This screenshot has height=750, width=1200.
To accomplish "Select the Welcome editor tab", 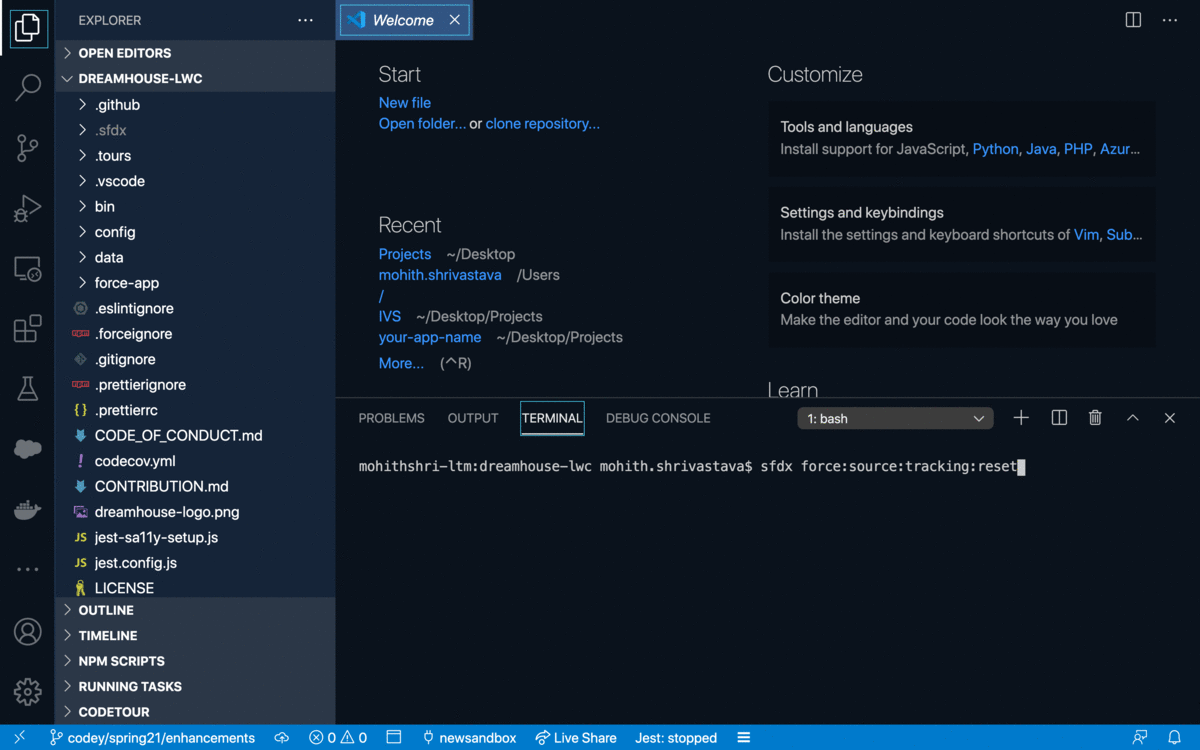I will click(404, 20).
